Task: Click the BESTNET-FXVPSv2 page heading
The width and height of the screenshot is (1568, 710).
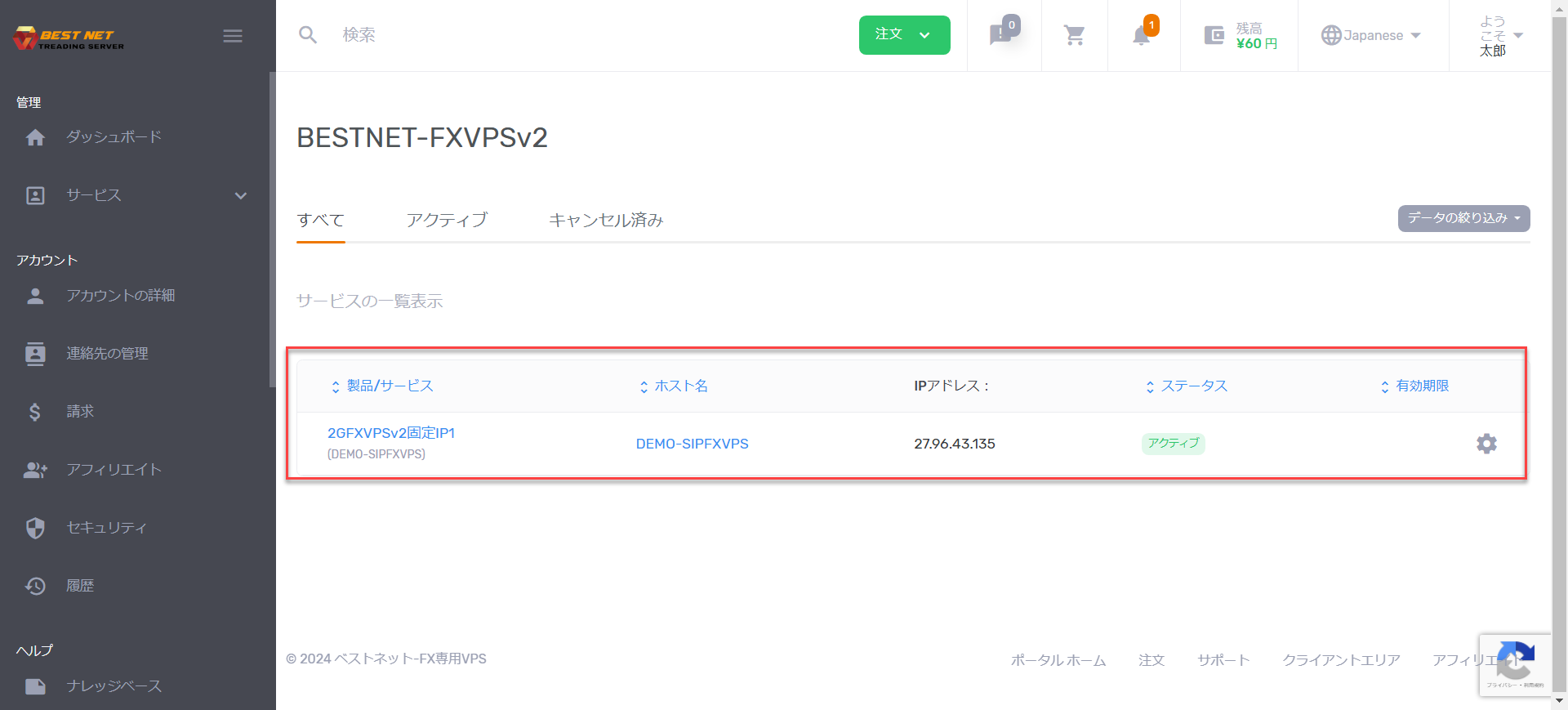Action: [422, 137]
